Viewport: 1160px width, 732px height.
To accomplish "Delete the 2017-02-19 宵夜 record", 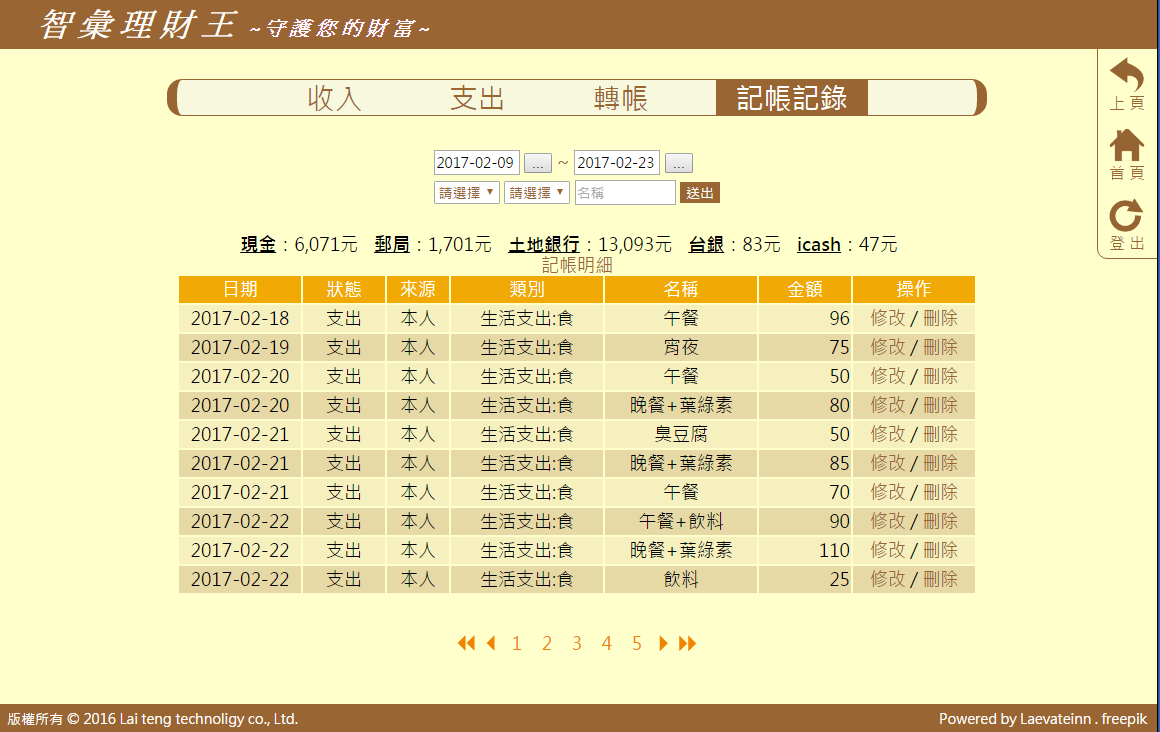I will (940, 347).
